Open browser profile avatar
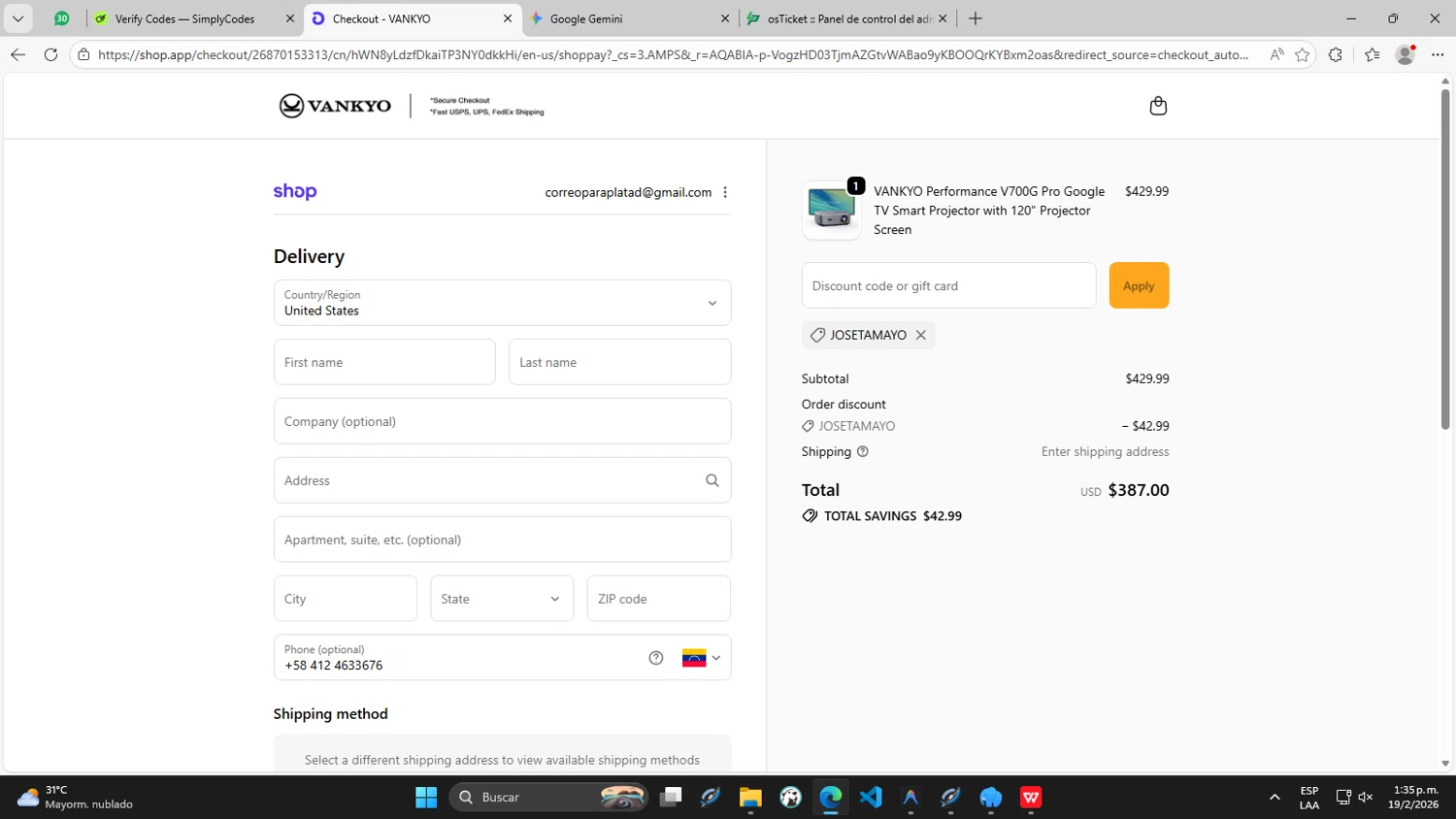The width and height of the screenshot is (1456, 819). [1405, 54]
